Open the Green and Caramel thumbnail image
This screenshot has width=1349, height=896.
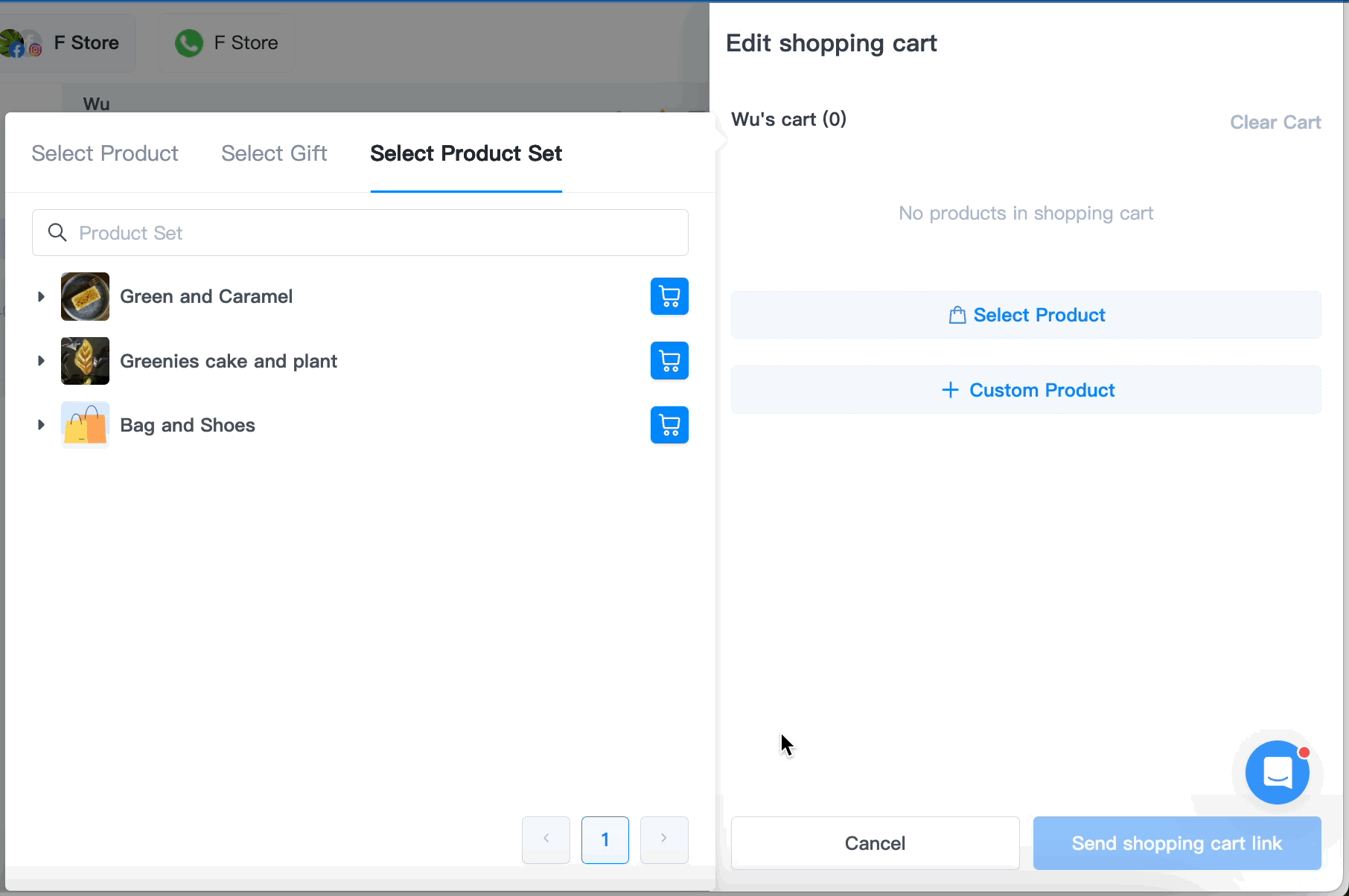(85, 296)
